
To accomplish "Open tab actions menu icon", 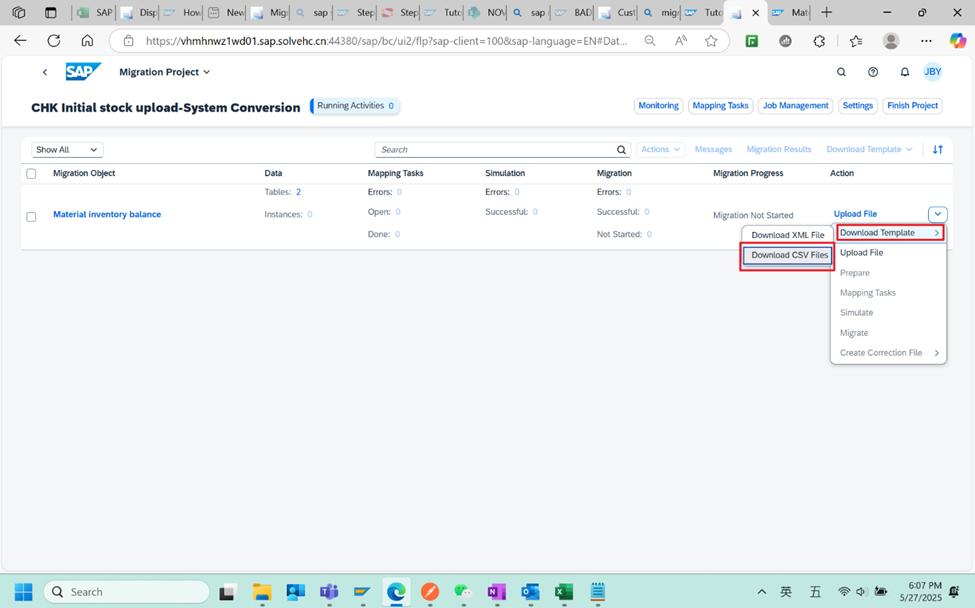I will pos(51,12).
